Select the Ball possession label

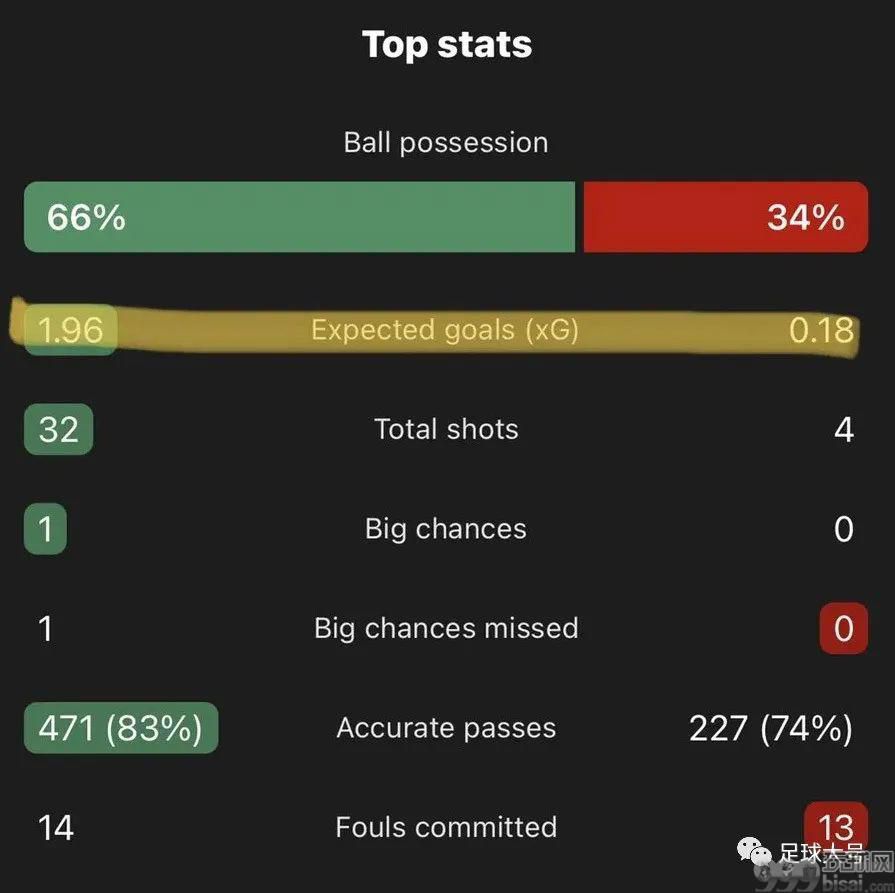(x=446, y=143)
